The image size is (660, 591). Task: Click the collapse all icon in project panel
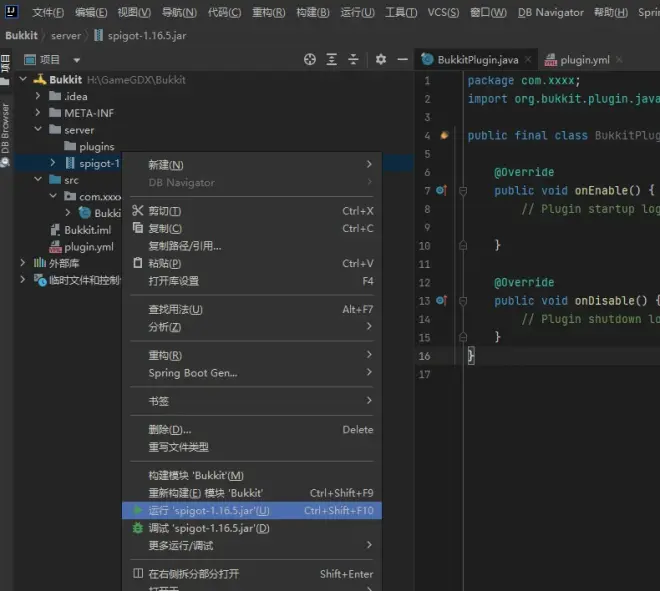pyautogui.click(x=353, y=59)
